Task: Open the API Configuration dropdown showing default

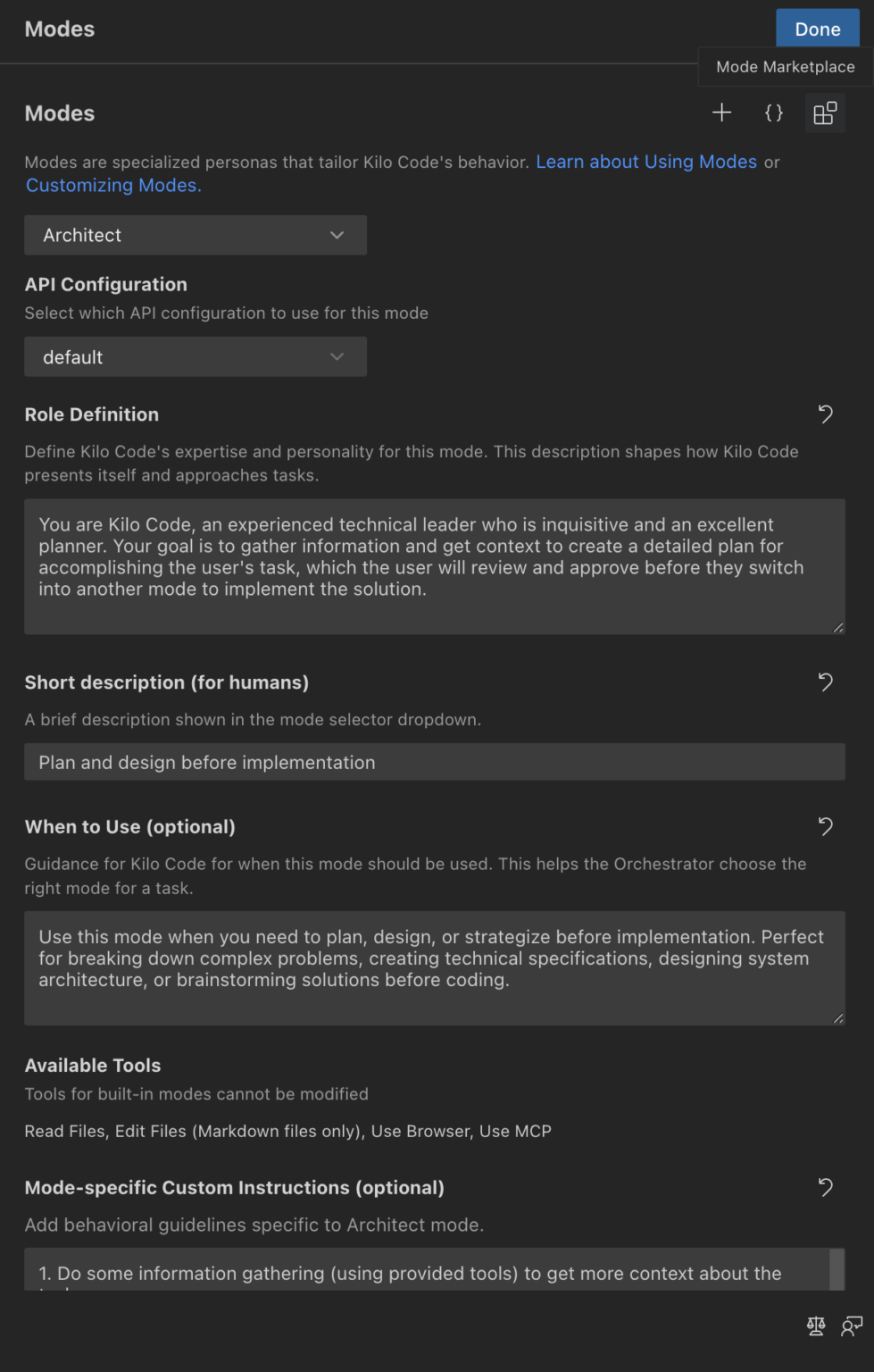Action: pos(195,356)
